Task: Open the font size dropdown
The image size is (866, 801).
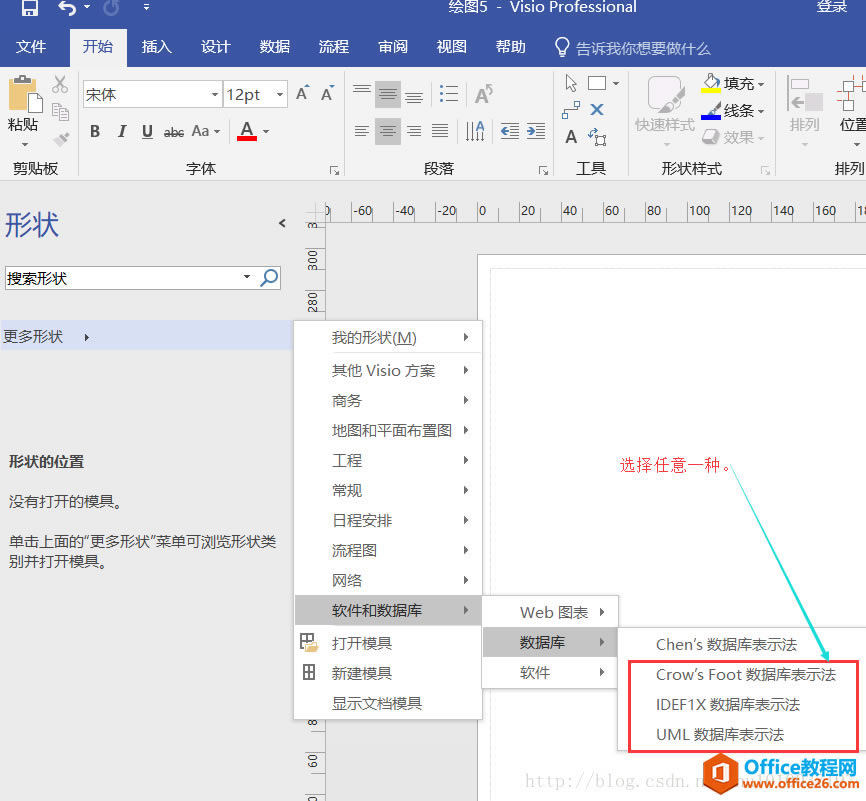Action: [x=279, y=95]
